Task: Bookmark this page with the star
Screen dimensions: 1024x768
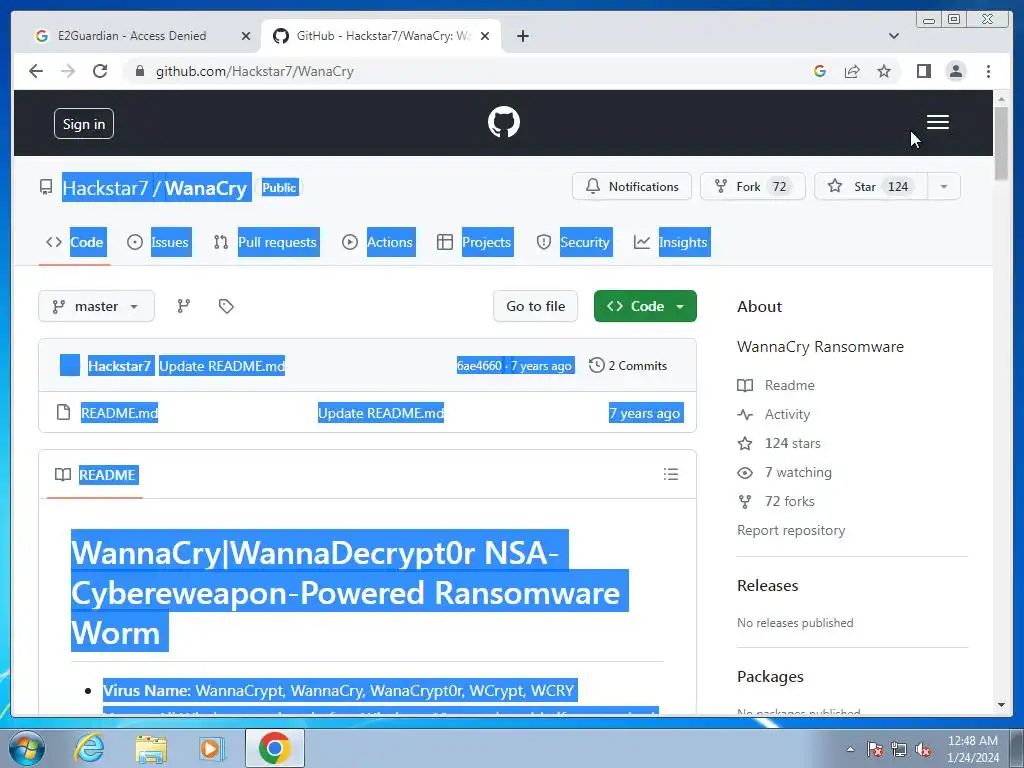Action: [884, 71]
